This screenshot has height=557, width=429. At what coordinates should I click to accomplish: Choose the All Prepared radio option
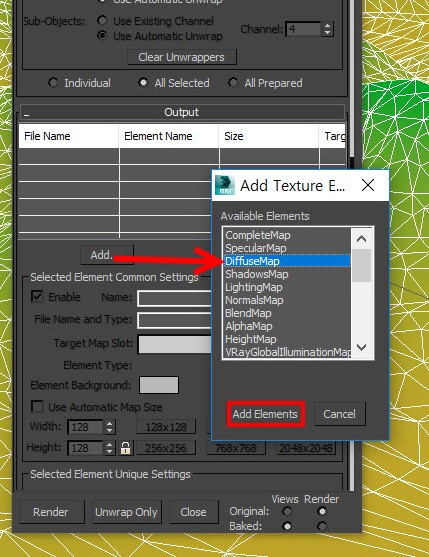pyautogui.click(x=233, y=82)
